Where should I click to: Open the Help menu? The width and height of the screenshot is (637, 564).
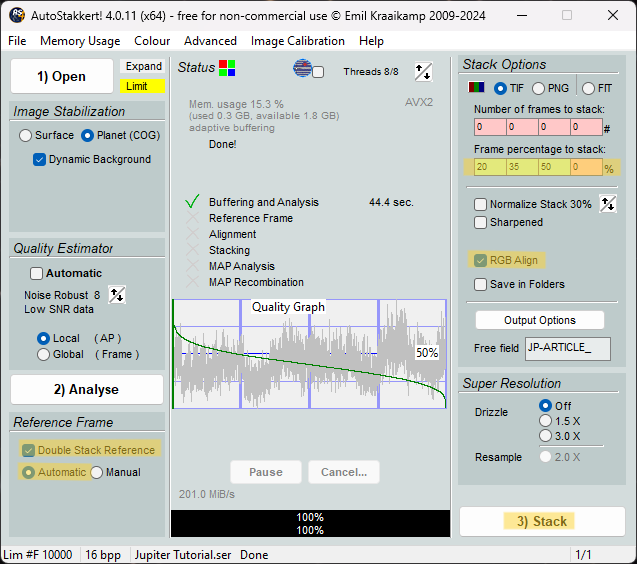tap(371, 41)
